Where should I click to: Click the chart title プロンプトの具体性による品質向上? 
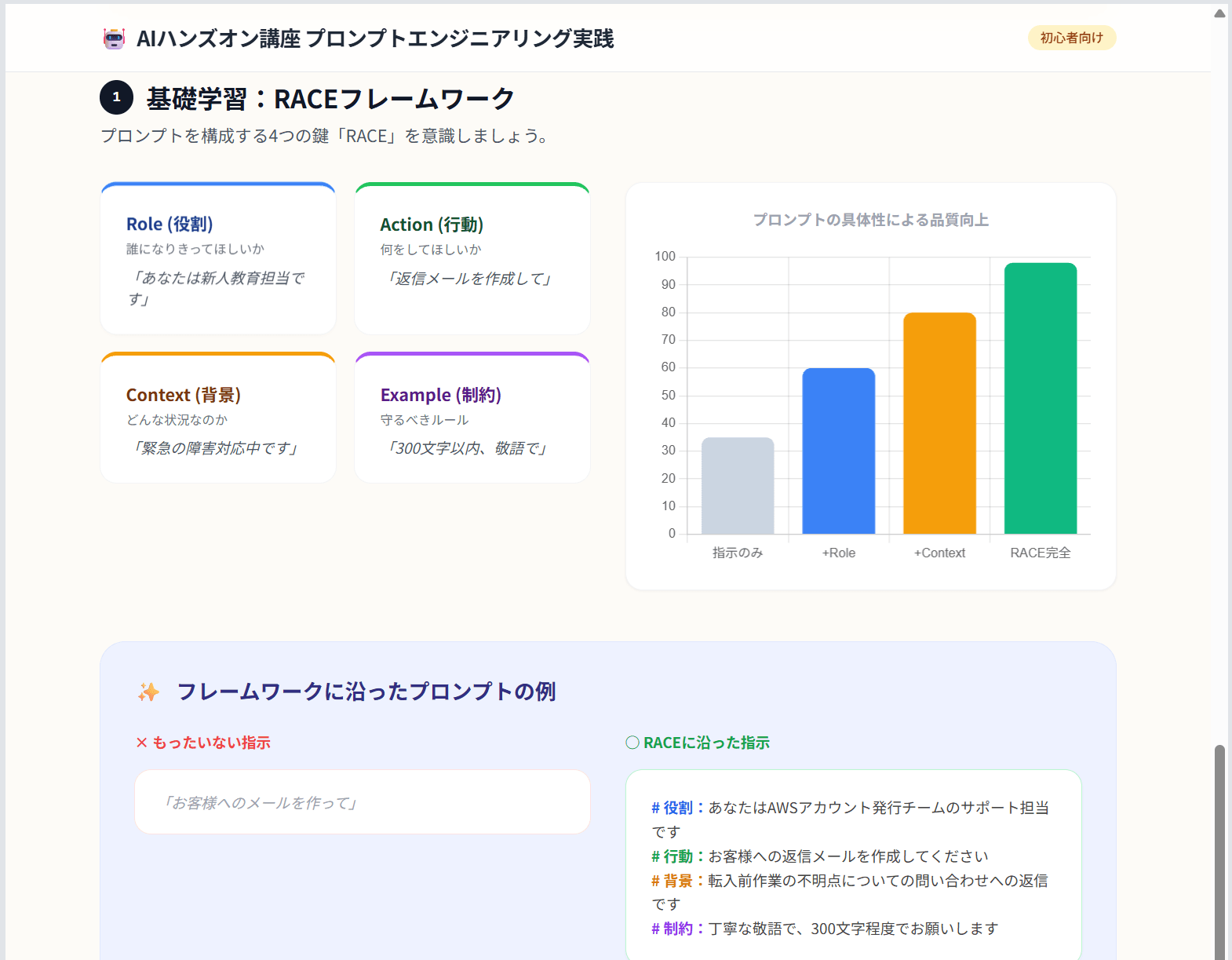coord(871,220)
